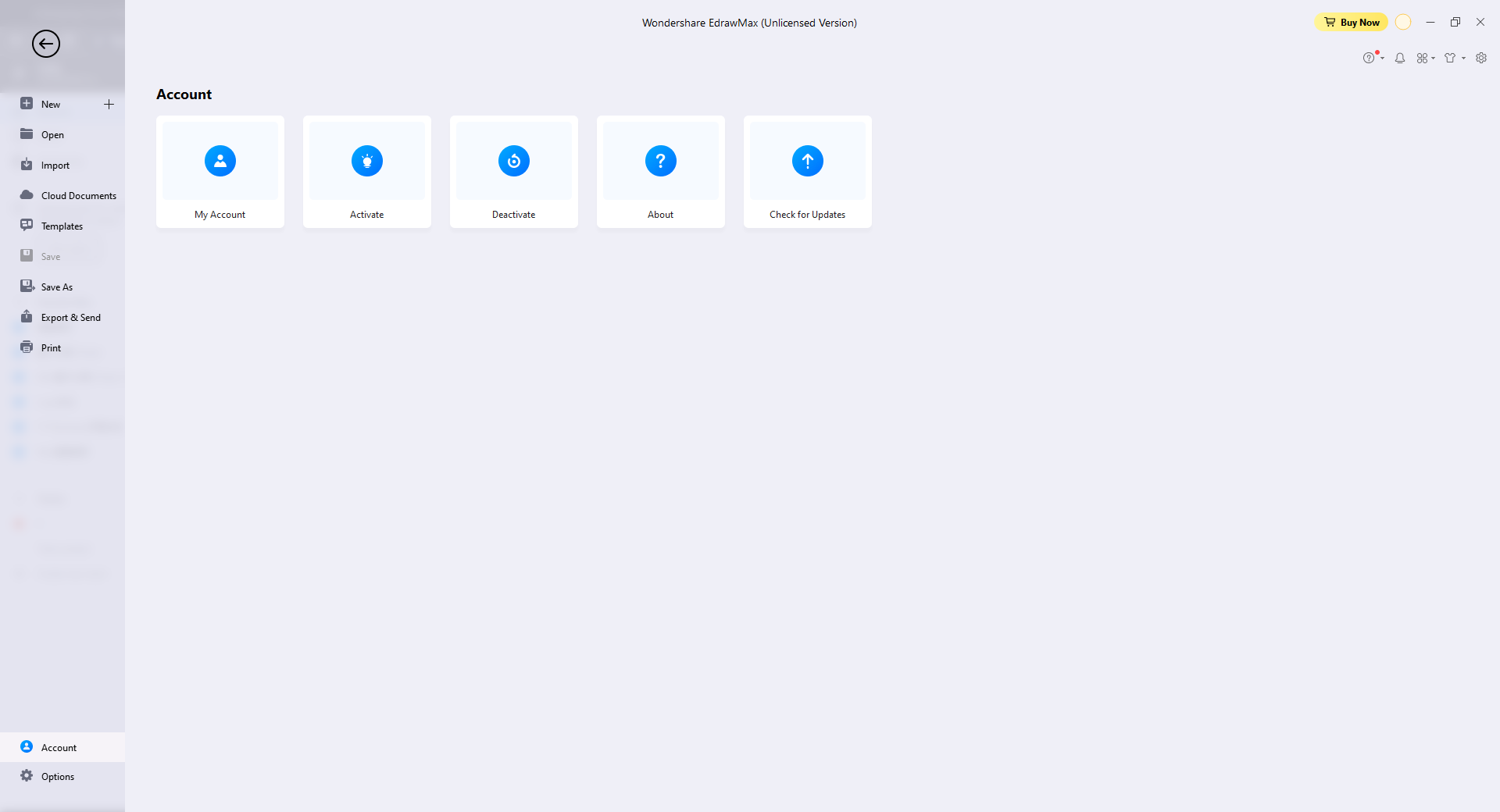
Task: Click the Buy Now button
Action: [x=1352, y=22]
